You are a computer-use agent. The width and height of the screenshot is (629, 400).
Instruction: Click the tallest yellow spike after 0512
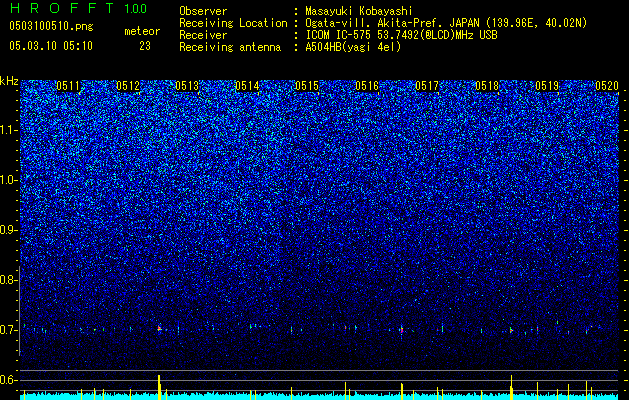click(159, 387)
